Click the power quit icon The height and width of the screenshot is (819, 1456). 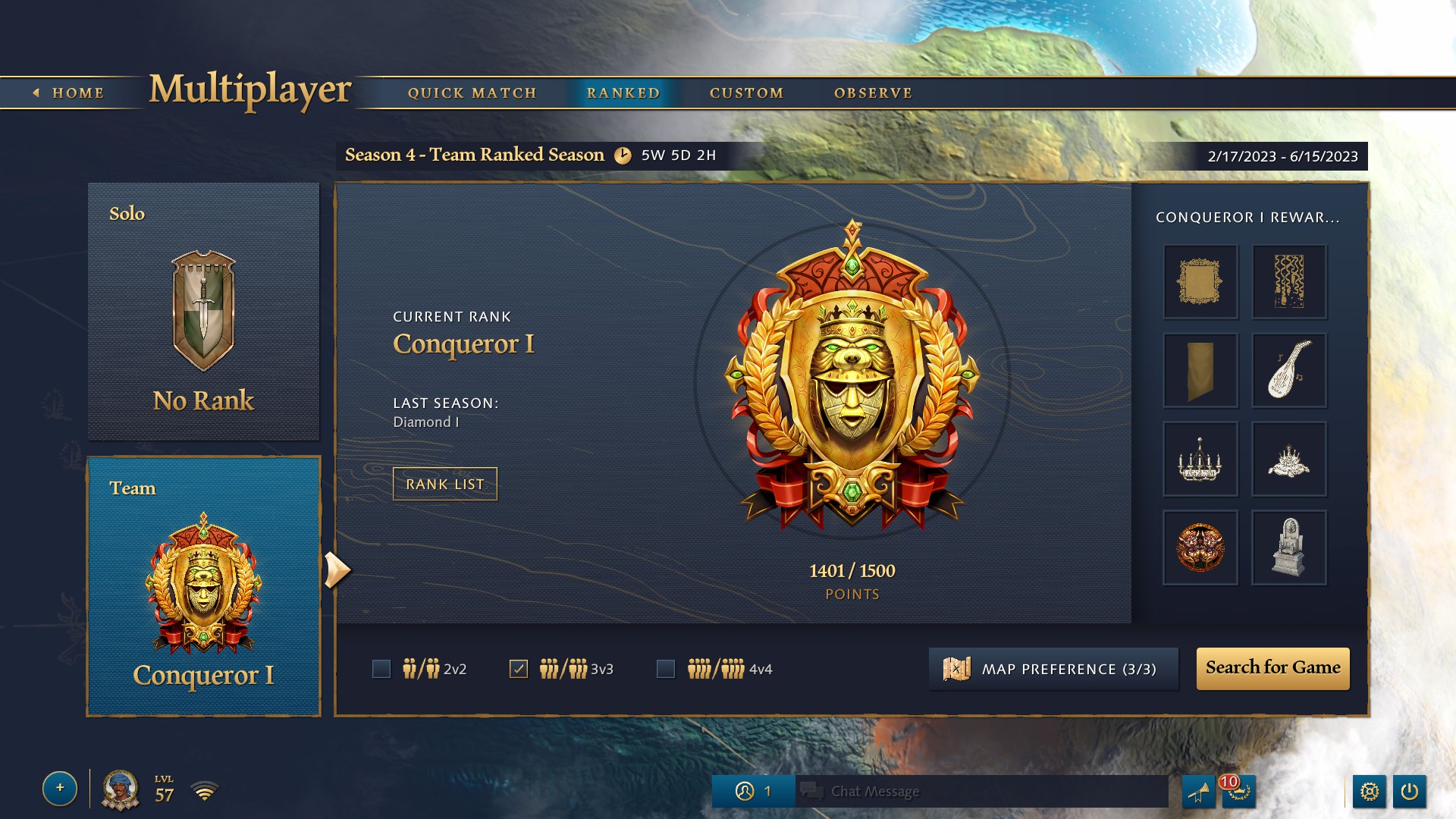tap(1410, 792)
